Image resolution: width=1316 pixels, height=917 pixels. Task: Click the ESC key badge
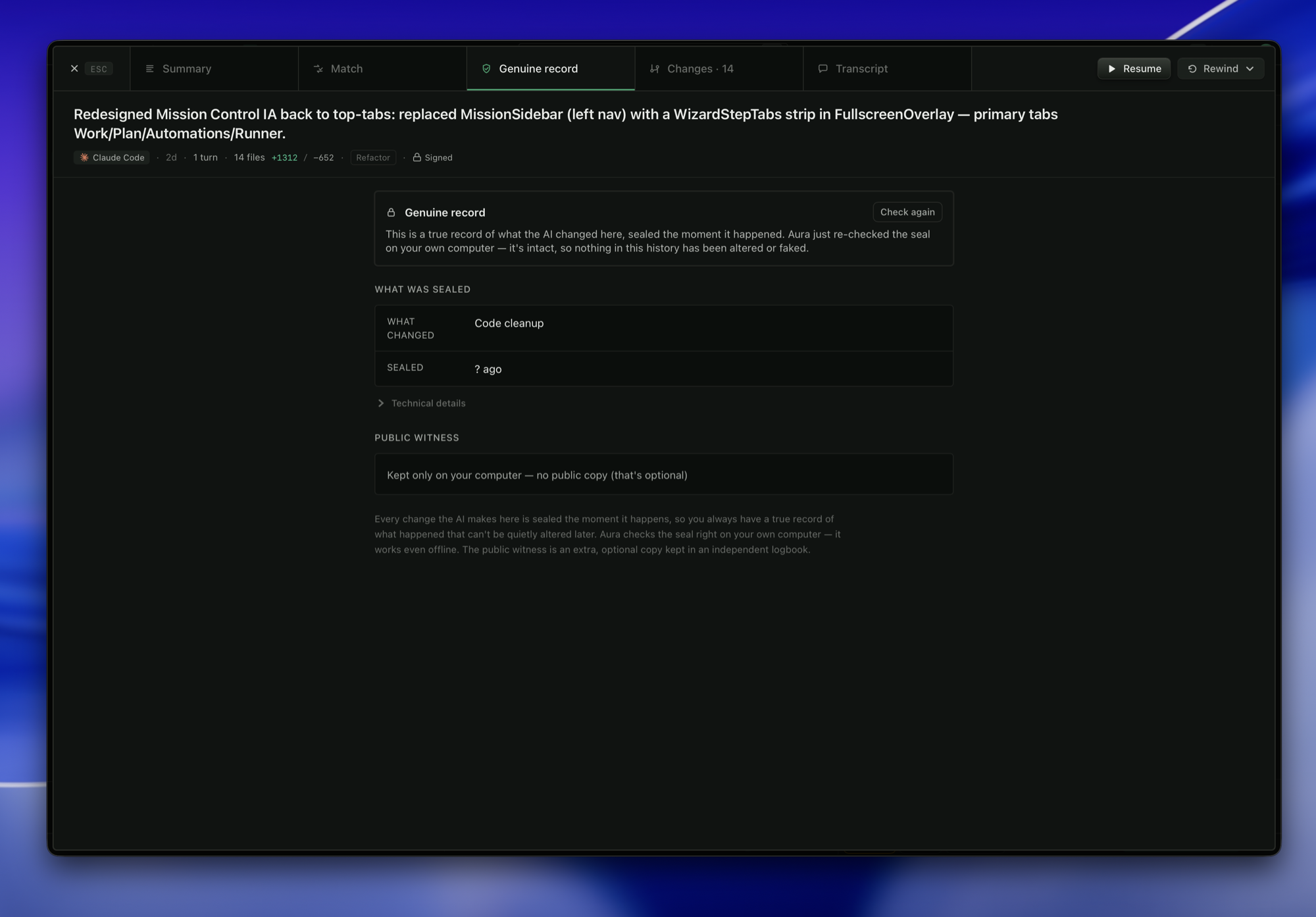99,69
